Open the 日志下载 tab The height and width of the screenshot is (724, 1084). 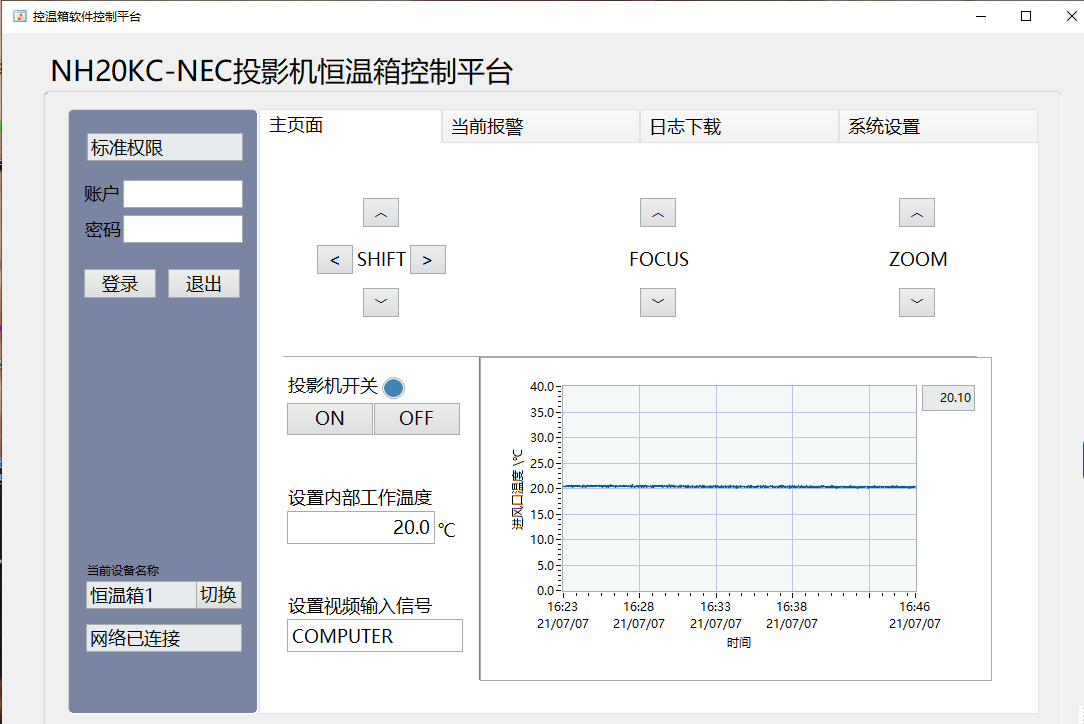click(x=739, y=127)
